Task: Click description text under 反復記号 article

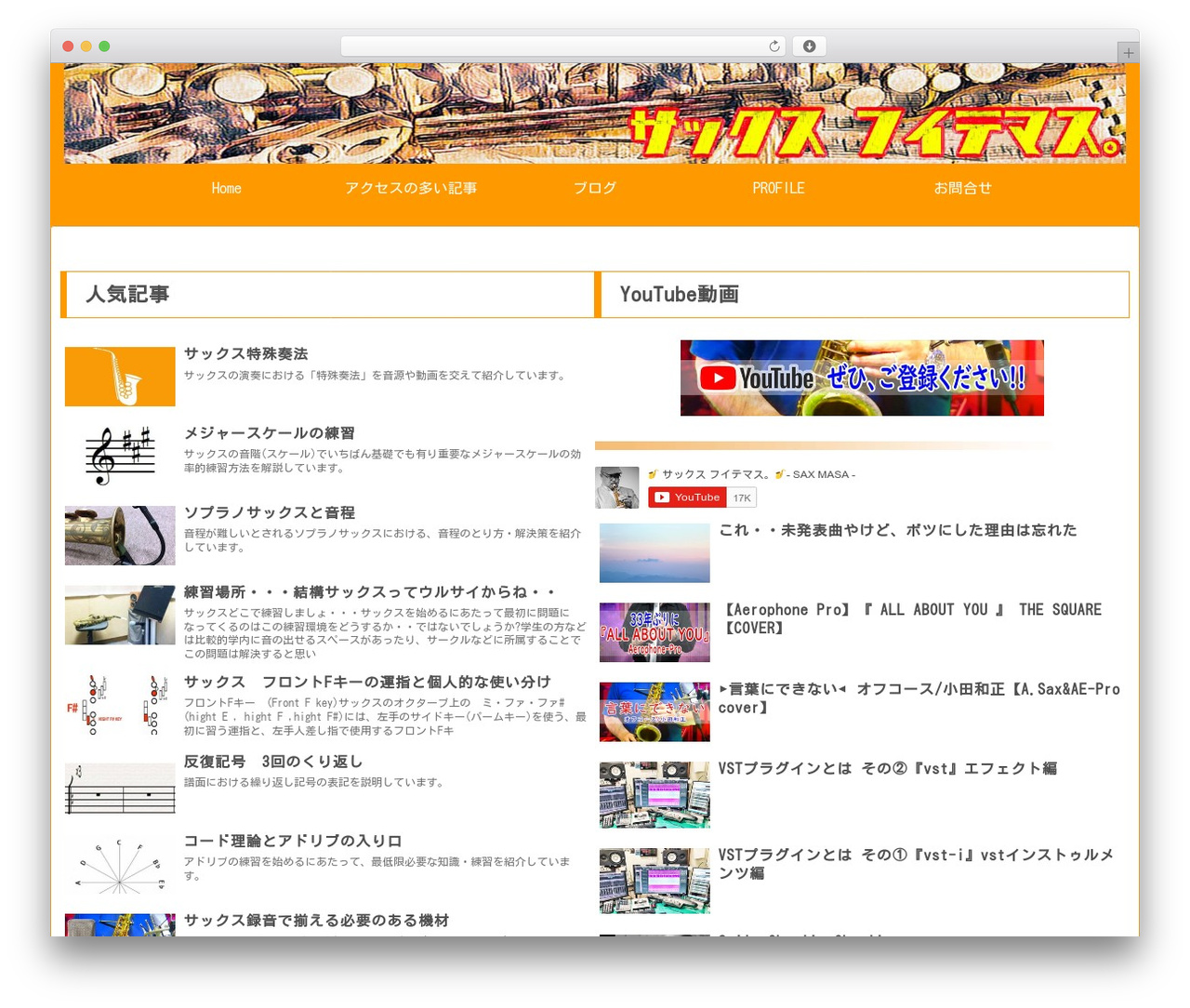Action: pos(316,783)
